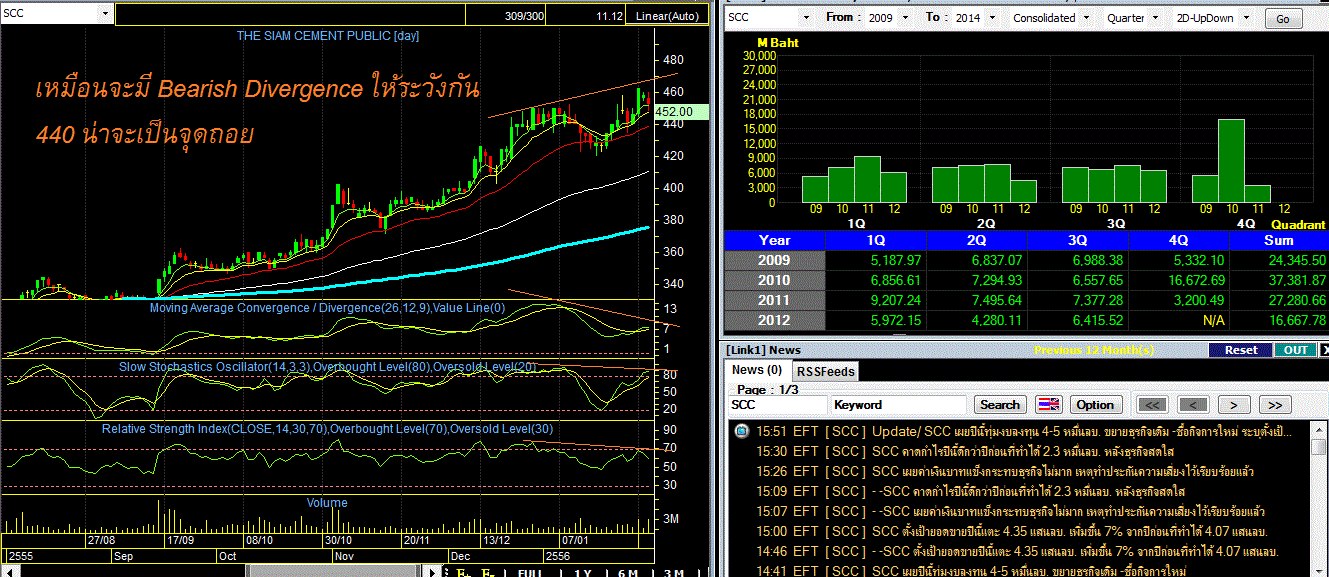Click the THE SIAM CEMENT PUBLIC [day] title

pyautogui.click(x=328, y=36)
